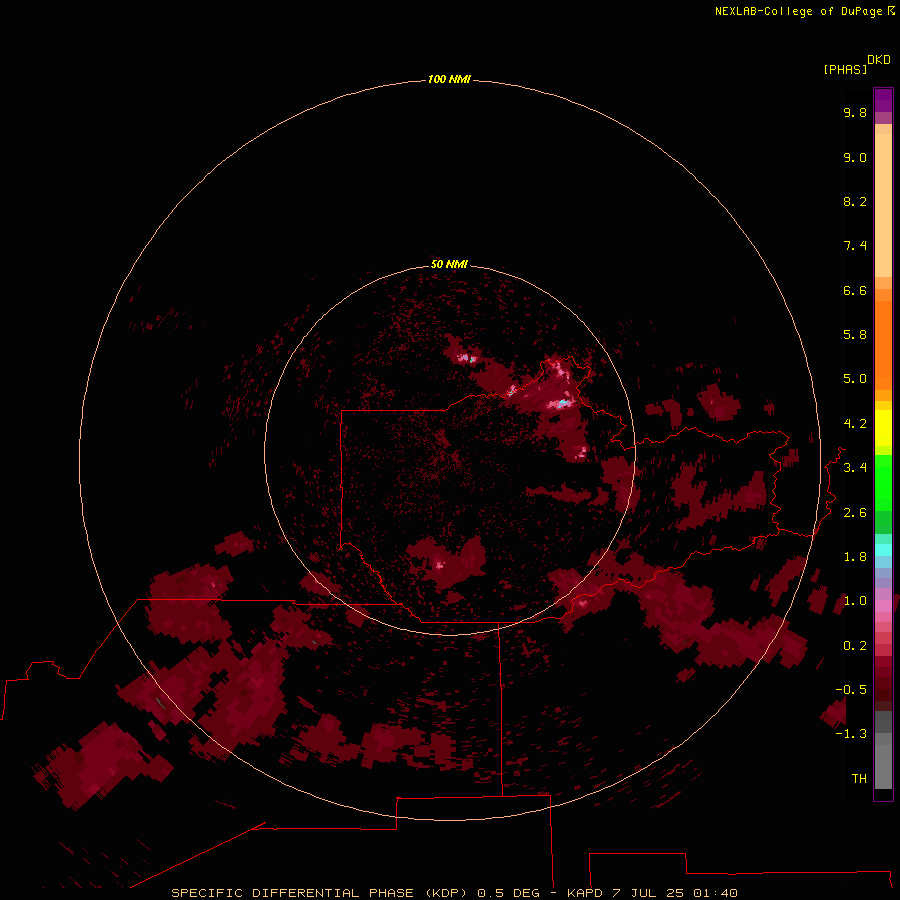The height and width of the screenshot is (900, 900).
Task: Click the 3.4 scale value
Action: point(855,468)
